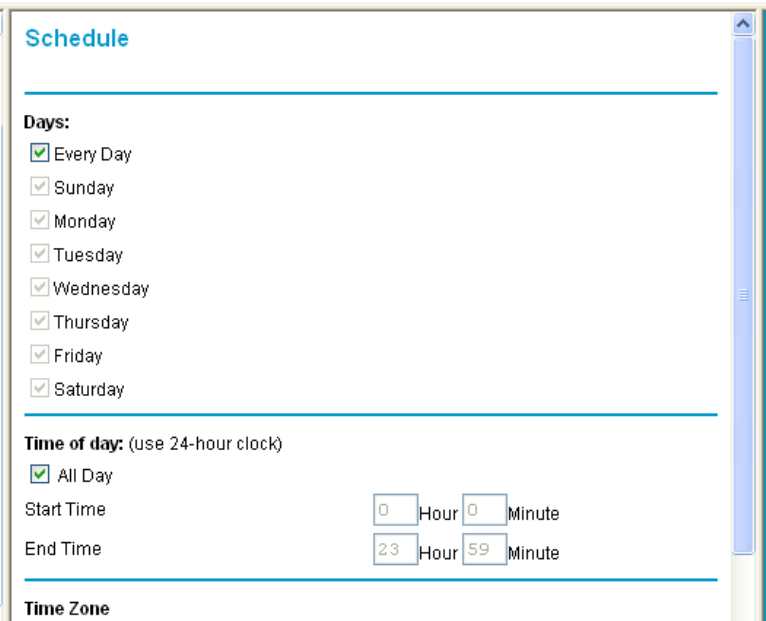The image size is (766, 621).
Task: Select the End Time hour field
Action: pyautogui.click(x=394, y=551)
